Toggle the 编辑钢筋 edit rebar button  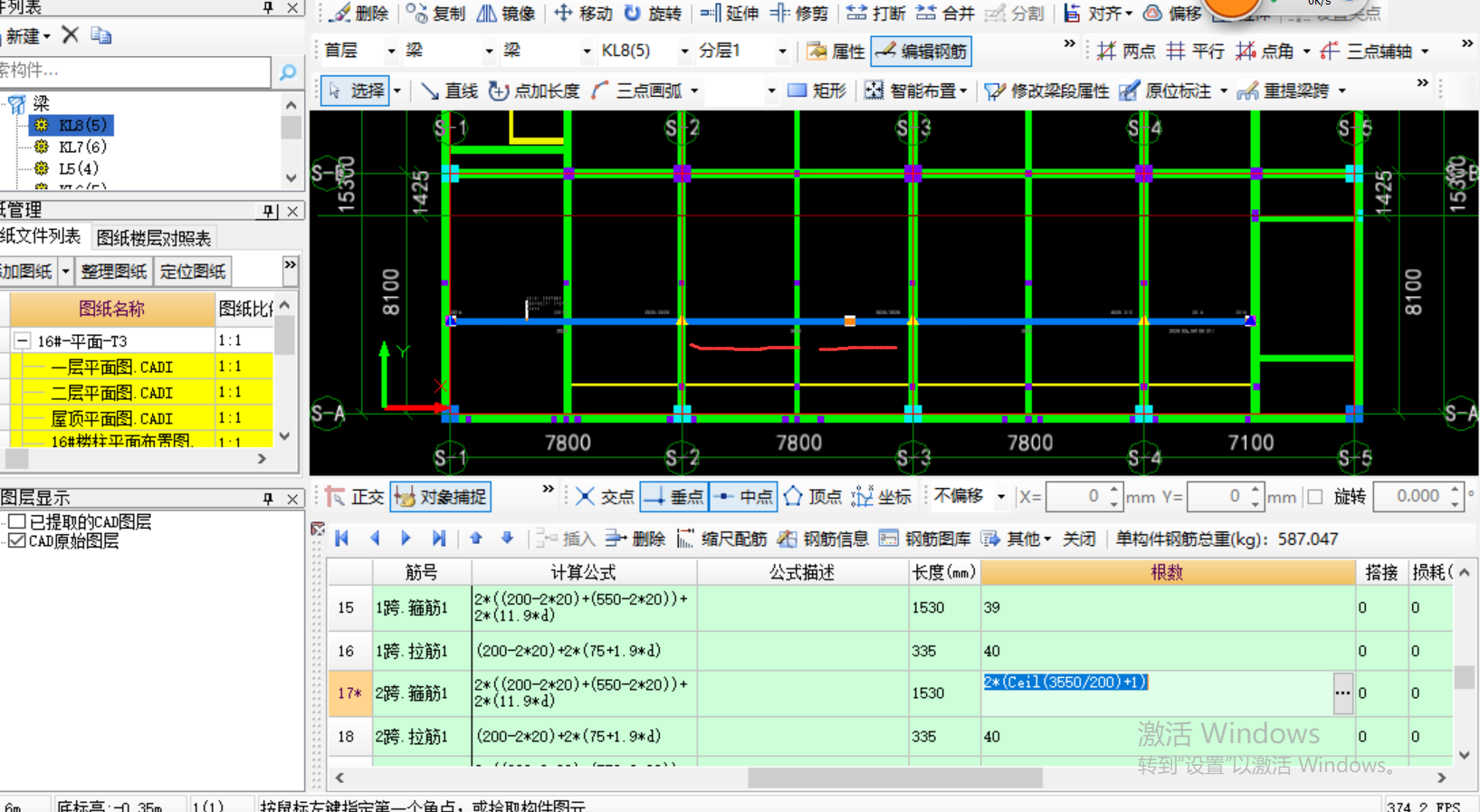point(921,52)
